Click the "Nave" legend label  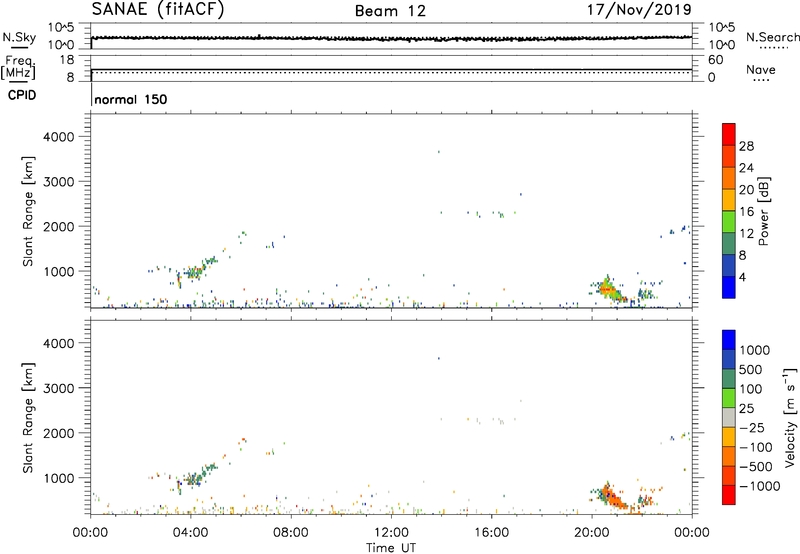[x=761, y=69]
